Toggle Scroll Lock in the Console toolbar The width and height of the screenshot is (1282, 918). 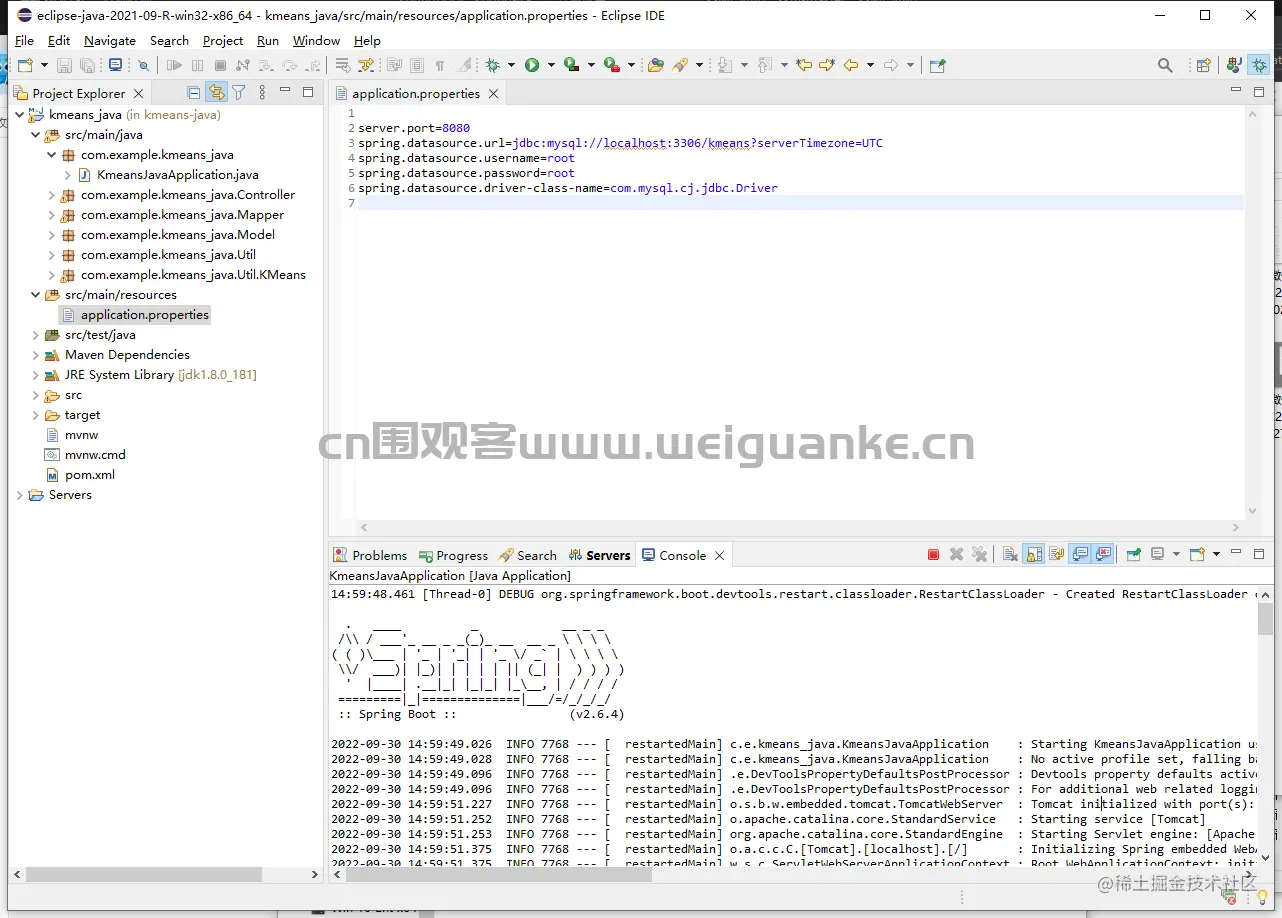click(1033, 554)
